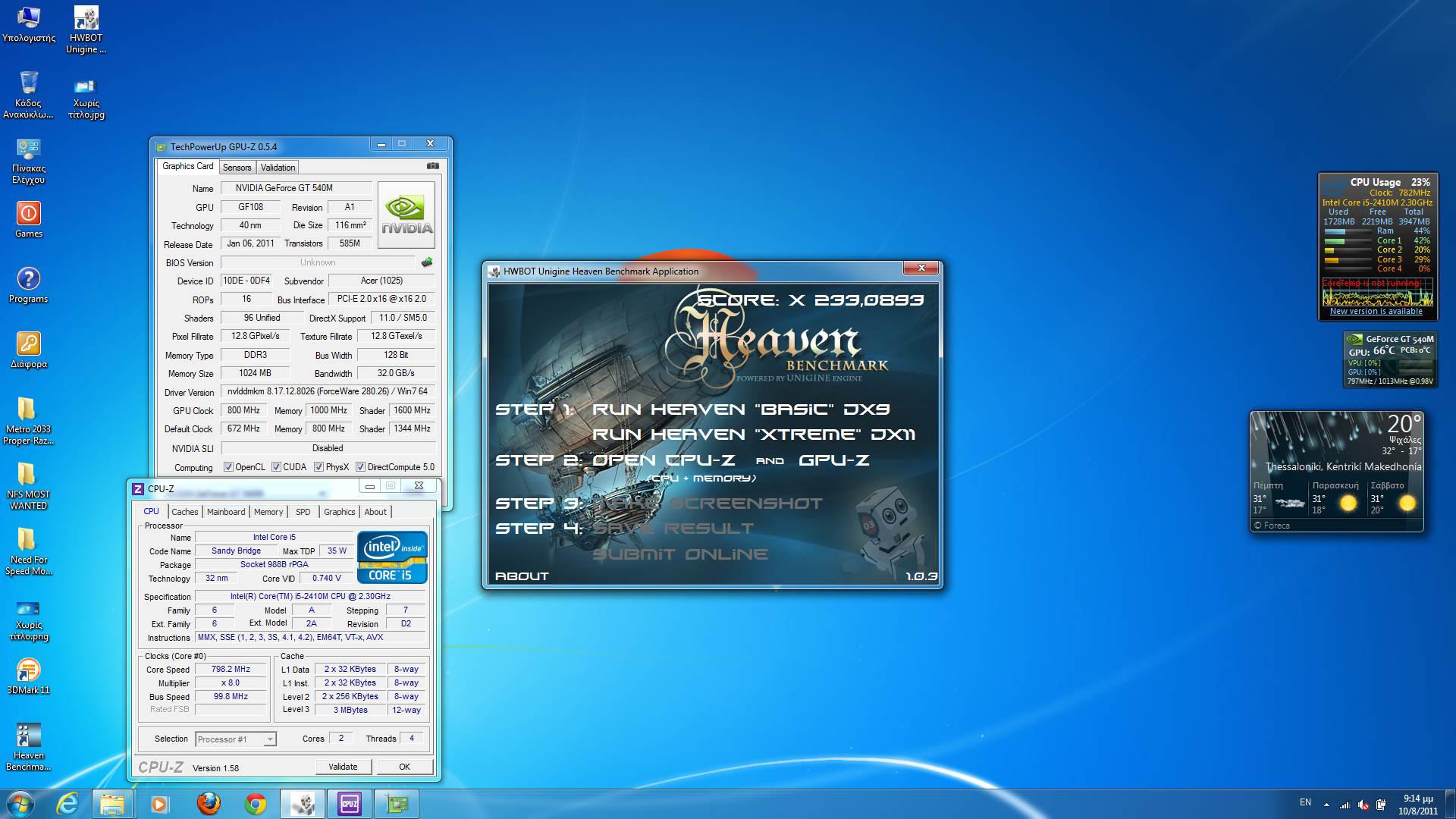Click the Validate button in CPU-Z
1456x819 pixels.
click(343, 767)
